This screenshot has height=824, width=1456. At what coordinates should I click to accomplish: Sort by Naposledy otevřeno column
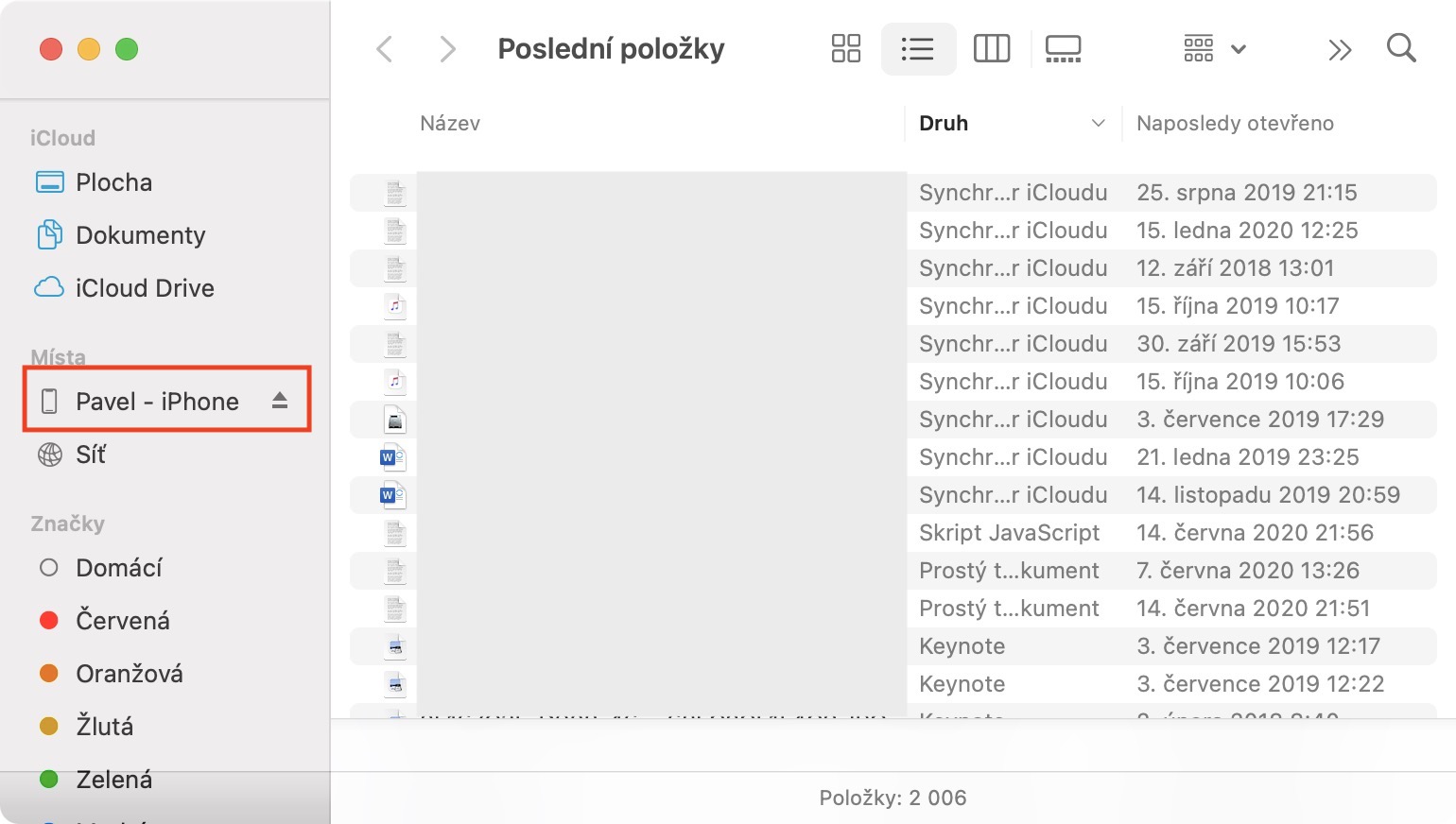pos(1234,124)
